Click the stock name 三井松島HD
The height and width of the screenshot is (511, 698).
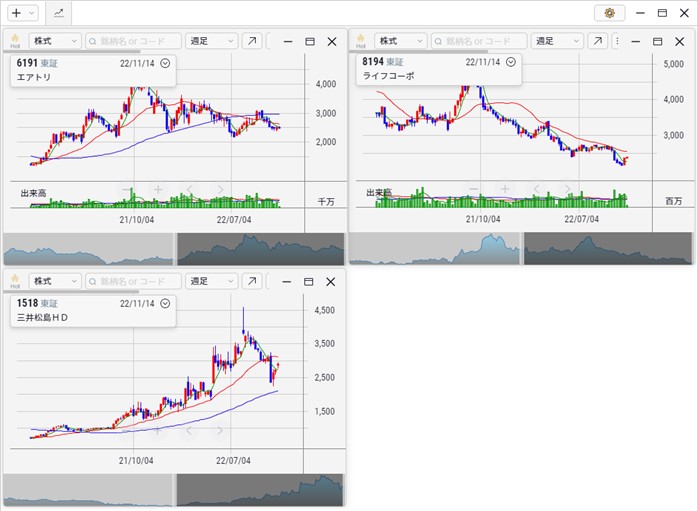42,317
